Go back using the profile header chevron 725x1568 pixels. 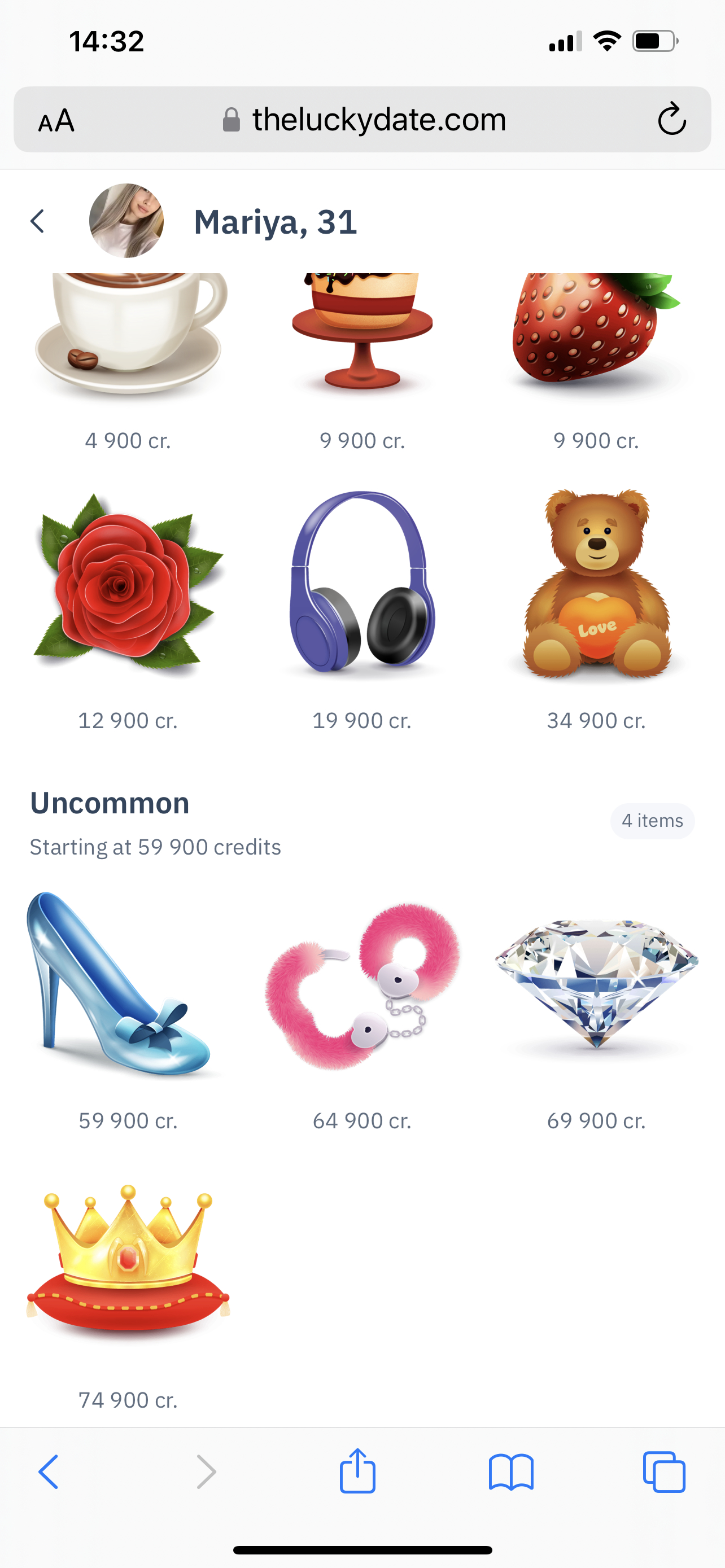point(38,221)
